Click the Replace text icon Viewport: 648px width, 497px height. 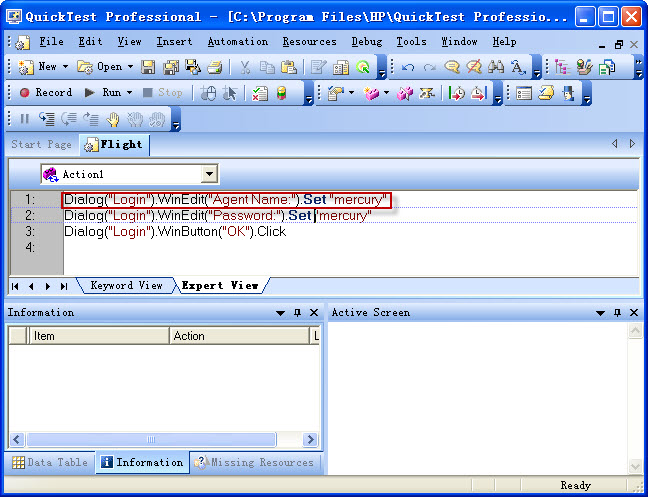(518, 67)
